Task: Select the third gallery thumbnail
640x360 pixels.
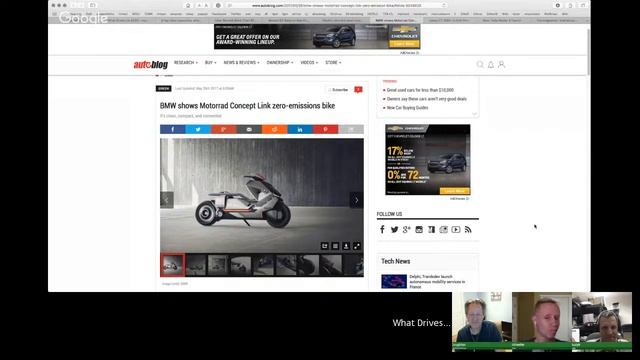Action: click(x=218, y=265)
